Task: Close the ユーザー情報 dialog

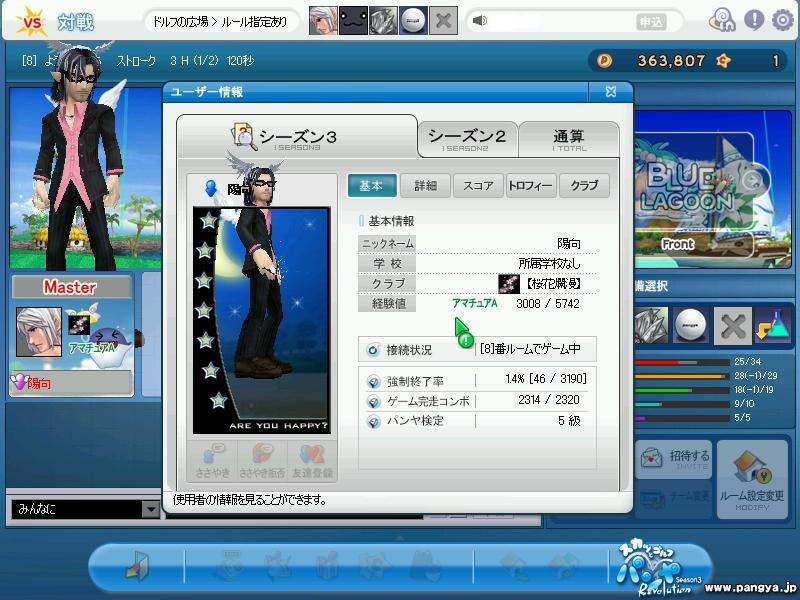Action: tap(611, 92)
